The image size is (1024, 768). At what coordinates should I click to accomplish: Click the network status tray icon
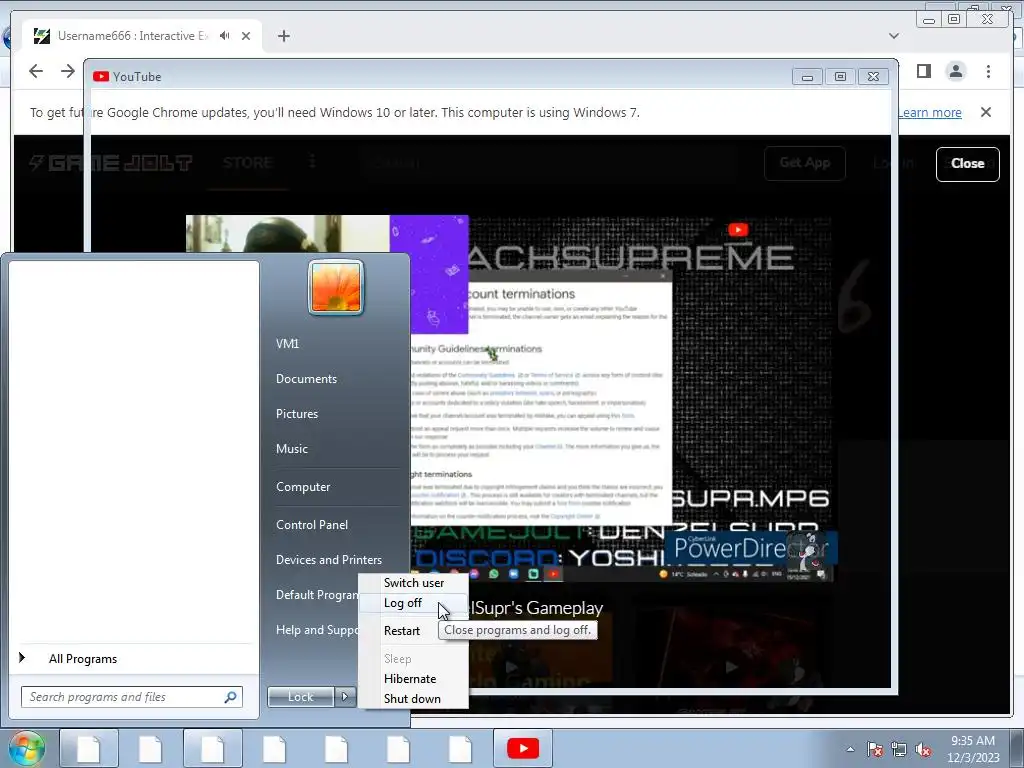point(899,750)
